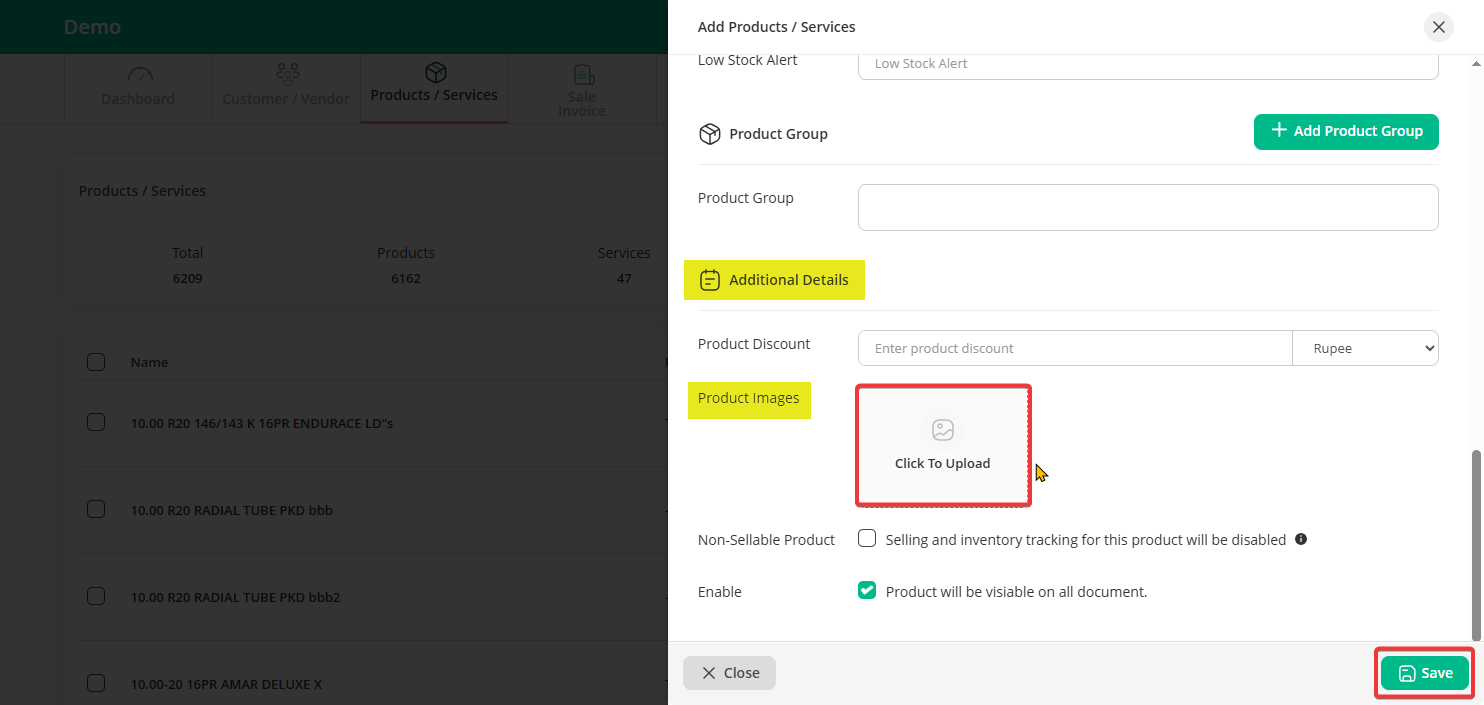Click the Sale Invoice document icon
Image resolution: width=1484 pixels, height=705 pixels.
582,75
